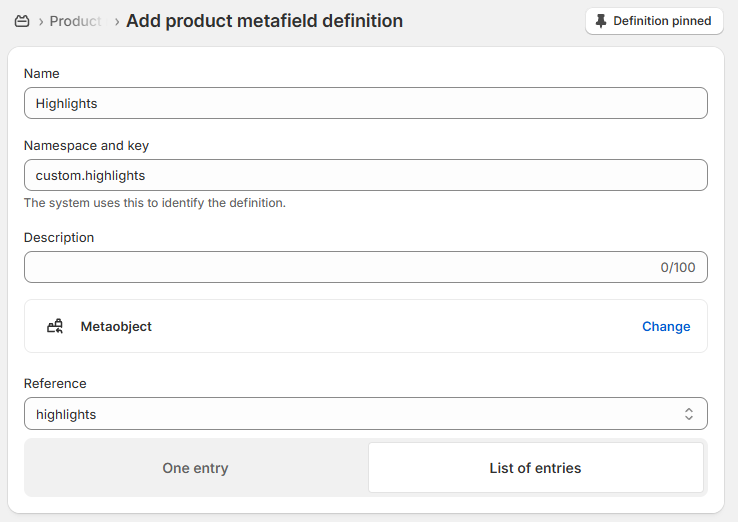Click the 0/100 character counter
This screenshot has width=738, height=522.
pyautogui.click(x=677, y=267)
